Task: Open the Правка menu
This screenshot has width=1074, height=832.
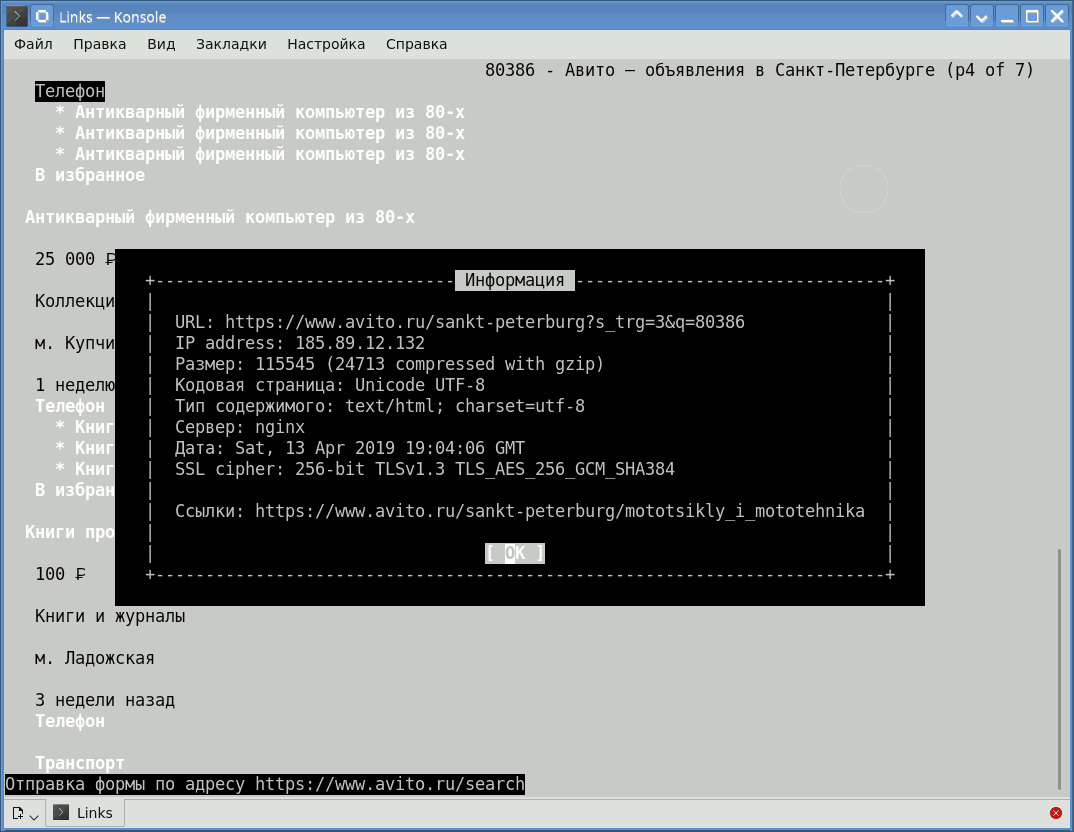Action: [100, 44]
